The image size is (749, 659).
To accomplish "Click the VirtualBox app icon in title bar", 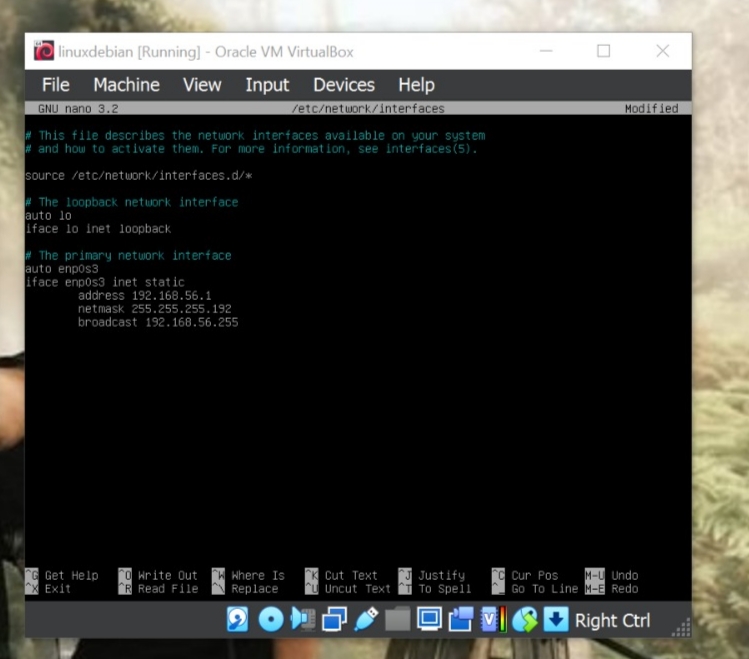I will 44,51.
